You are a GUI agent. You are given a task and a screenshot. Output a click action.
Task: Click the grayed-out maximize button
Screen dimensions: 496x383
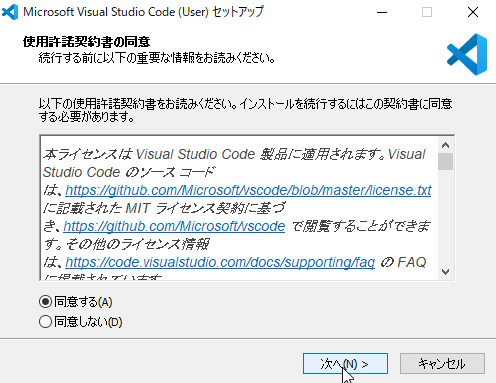tap(427, 13)
